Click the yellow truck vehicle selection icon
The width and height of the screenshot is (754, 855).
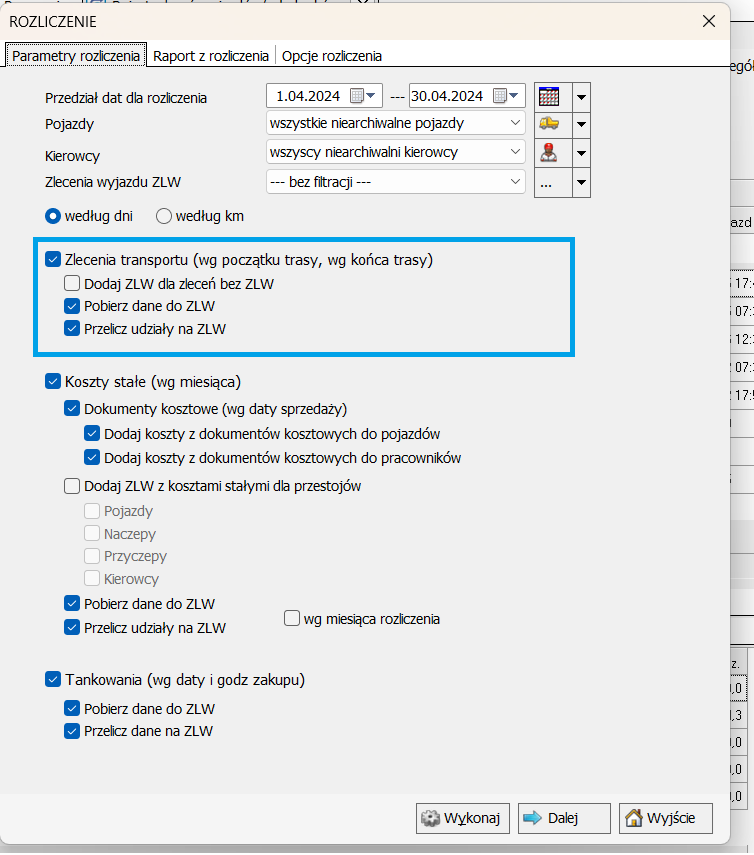click(549, 124)
